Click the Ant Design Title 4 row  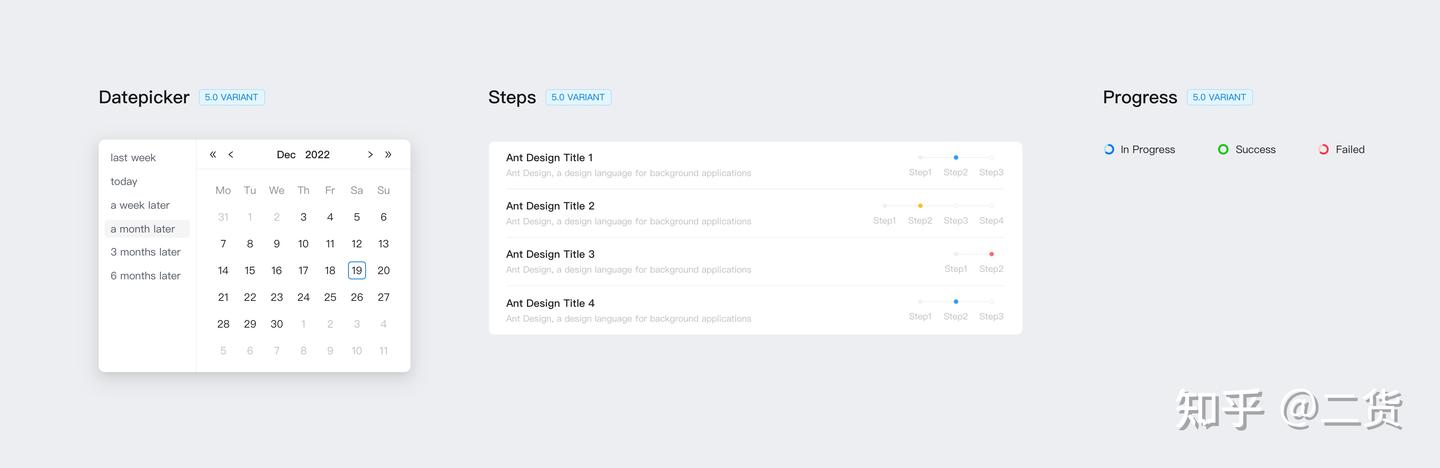pos(550,303)
